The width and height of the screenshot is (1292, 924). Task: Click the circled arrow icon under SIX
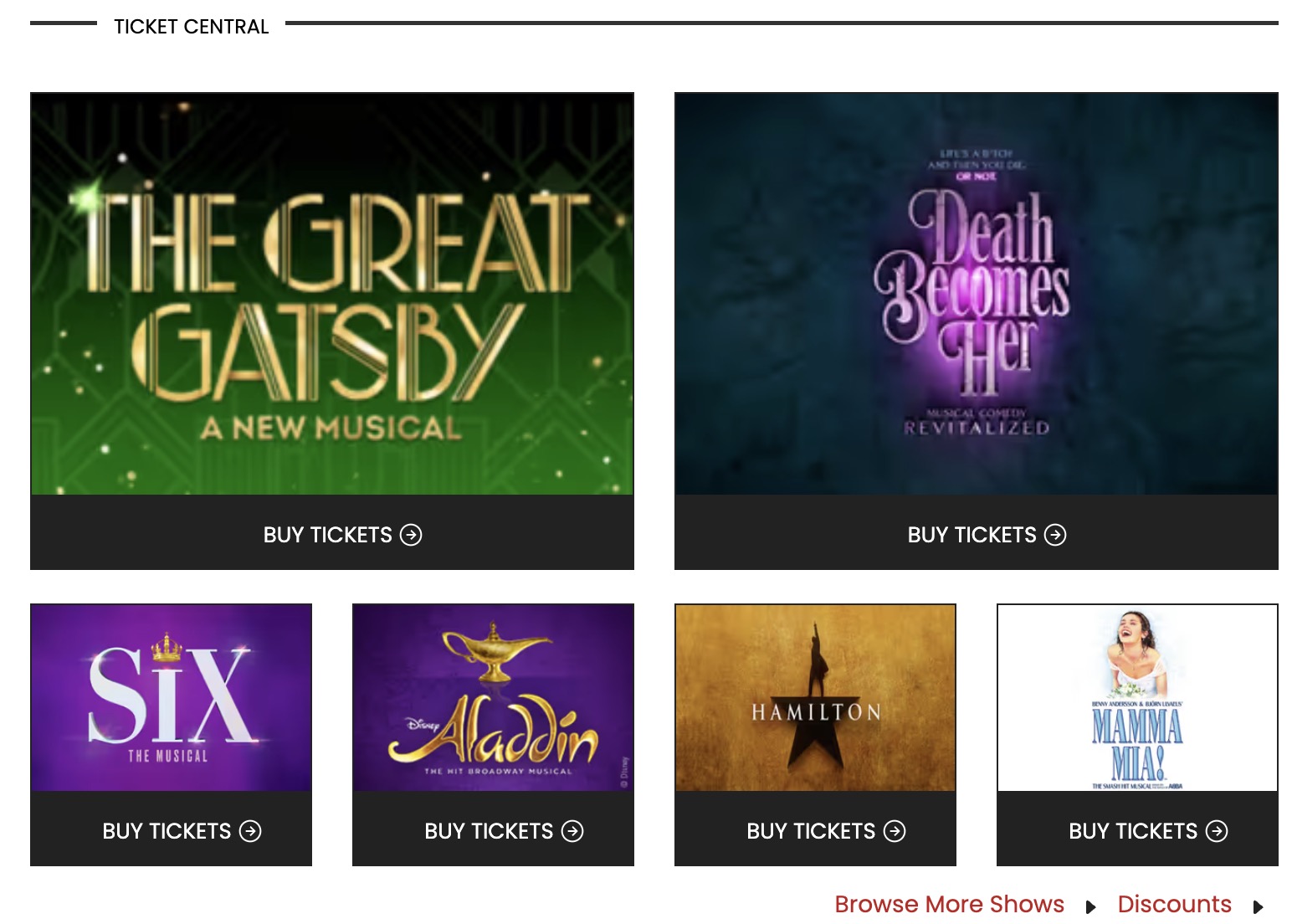pyautogui.click(x=250, y=831)
